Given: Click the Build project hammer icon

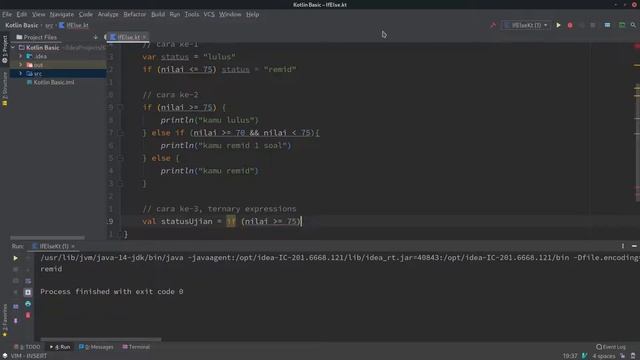Looking at the screenshot, I should pyautogui.click(x=493, y=25).
